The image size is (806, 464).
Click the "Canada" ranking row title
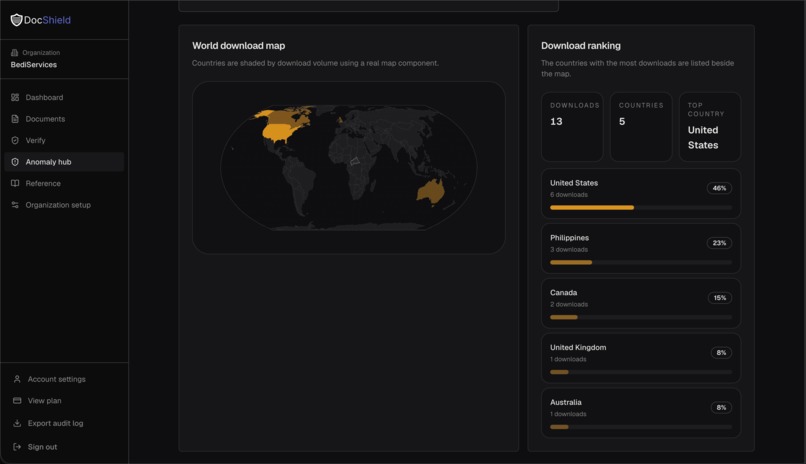click(563, 293)
